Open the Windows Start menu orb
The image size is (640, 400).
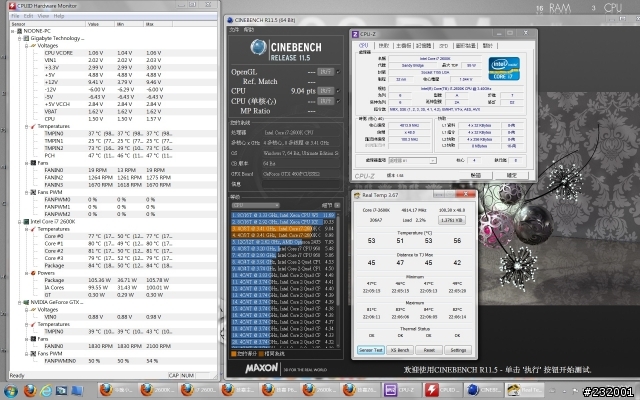10,391
